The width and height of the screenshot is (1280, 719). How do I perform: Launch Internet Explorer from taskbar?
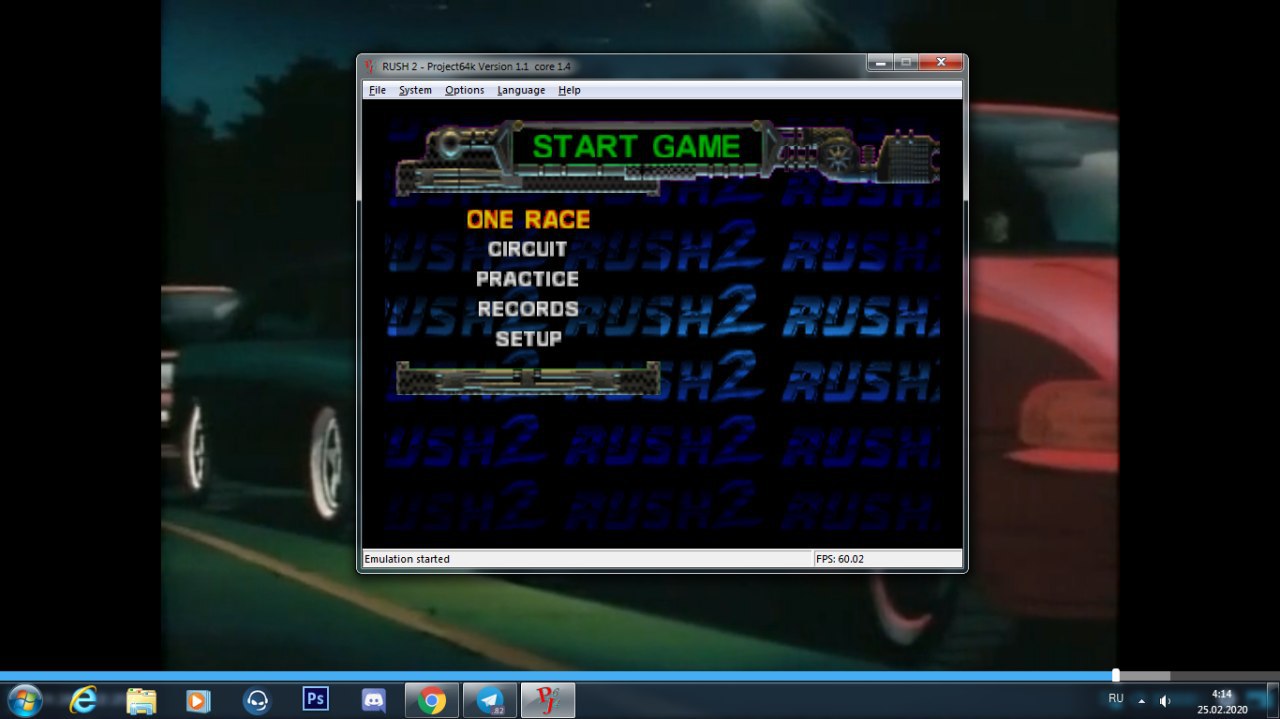tap(83, 700)
